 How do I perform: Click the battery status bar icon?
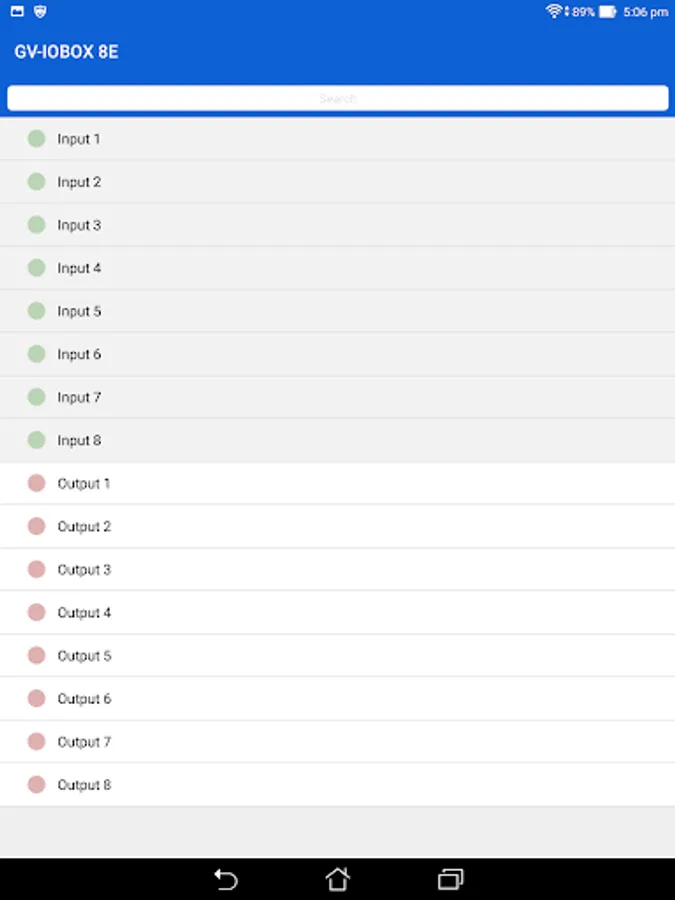click(607, 12)
